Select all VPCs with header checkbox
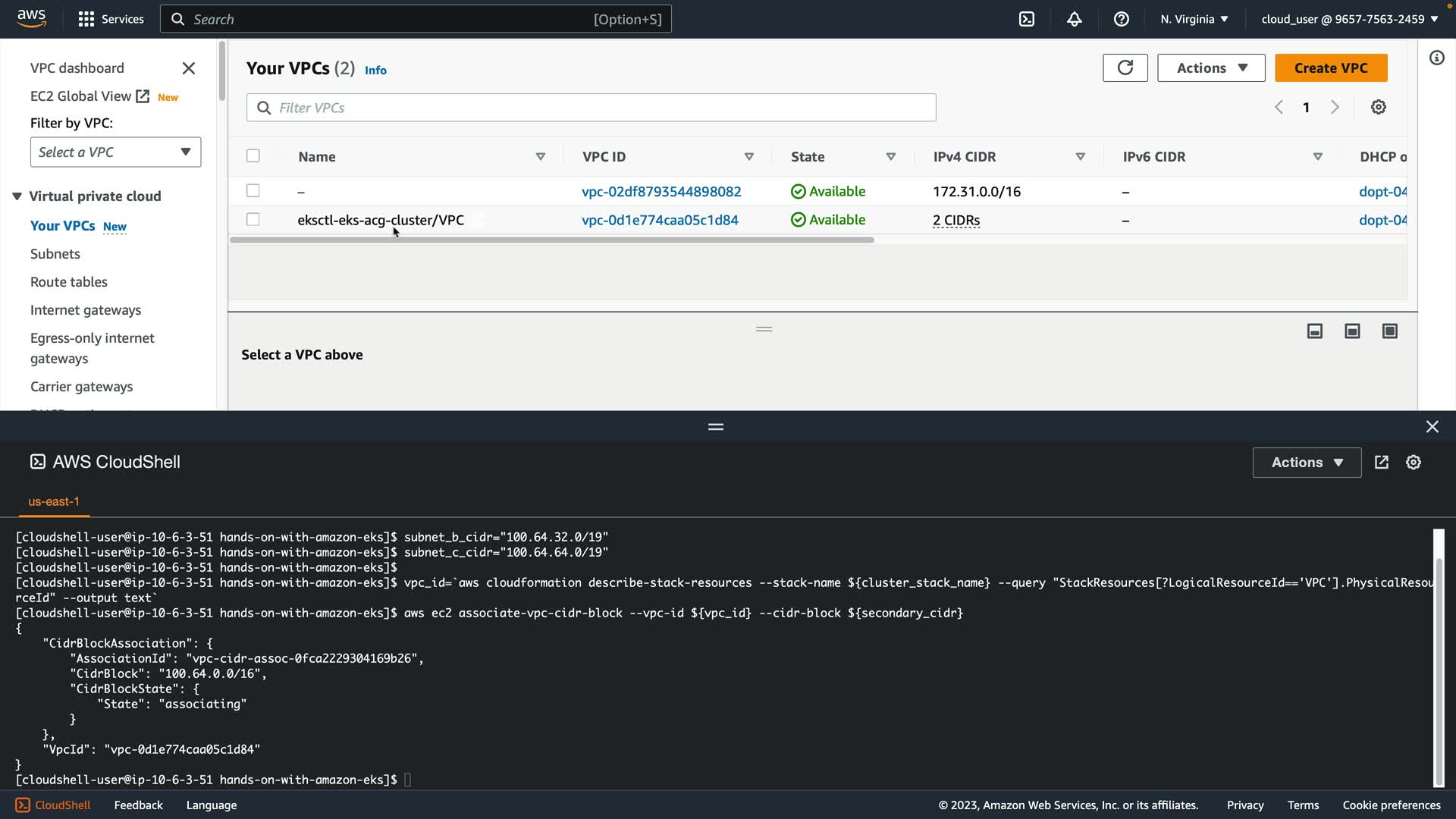Screen dimensions: 1456x819 [253, 156]
